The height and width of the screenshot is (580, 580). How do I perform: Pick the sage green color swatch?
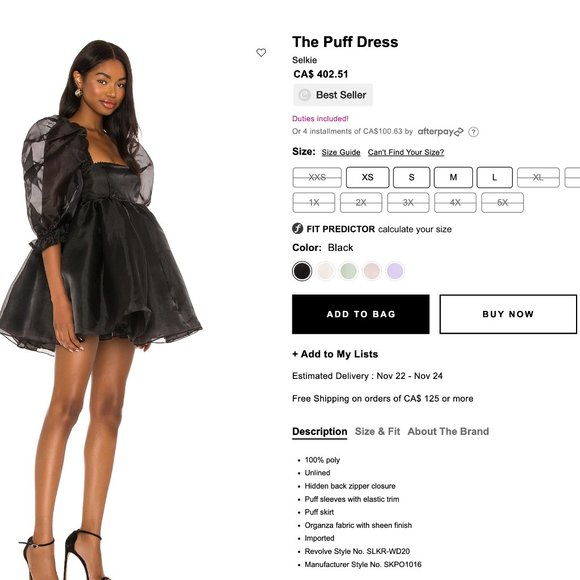pos(348,271)
